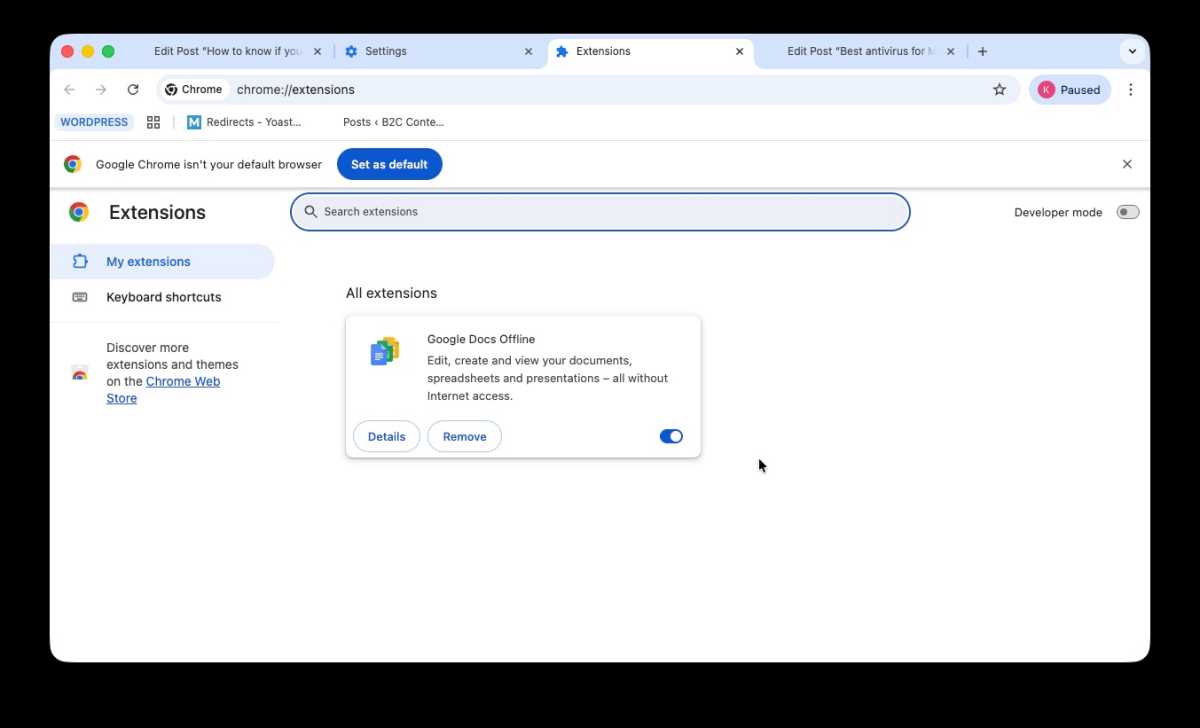This screenshot has width=1200, height=728.
Task: Click the Keyboard shortcuts icon in sidebar
Action: [81, 297]
